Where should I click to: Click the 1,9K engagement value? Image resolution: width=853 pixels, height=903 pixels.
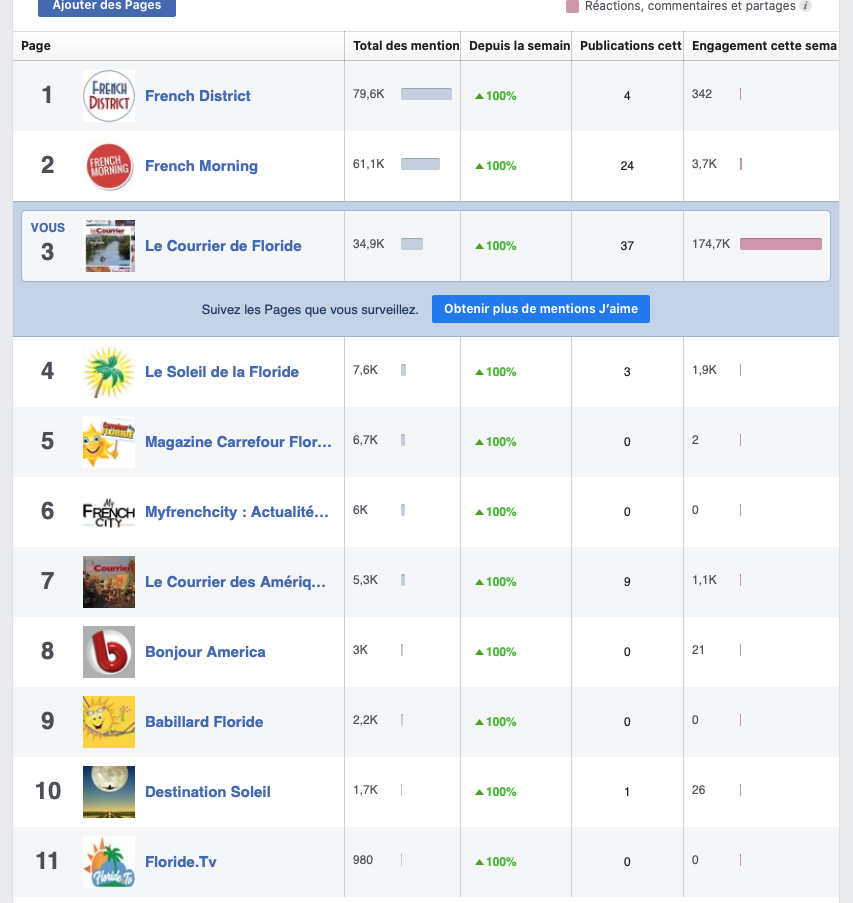point(704,370)
